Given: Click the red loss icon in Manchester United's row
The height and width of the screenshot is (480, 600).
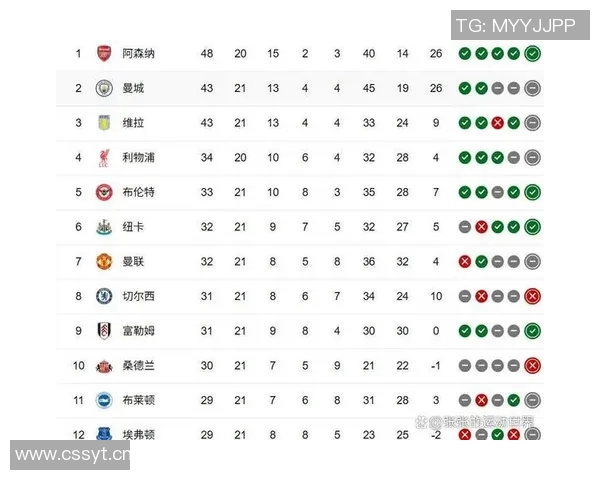Looking at the screenshot, I should pos(465,261).
